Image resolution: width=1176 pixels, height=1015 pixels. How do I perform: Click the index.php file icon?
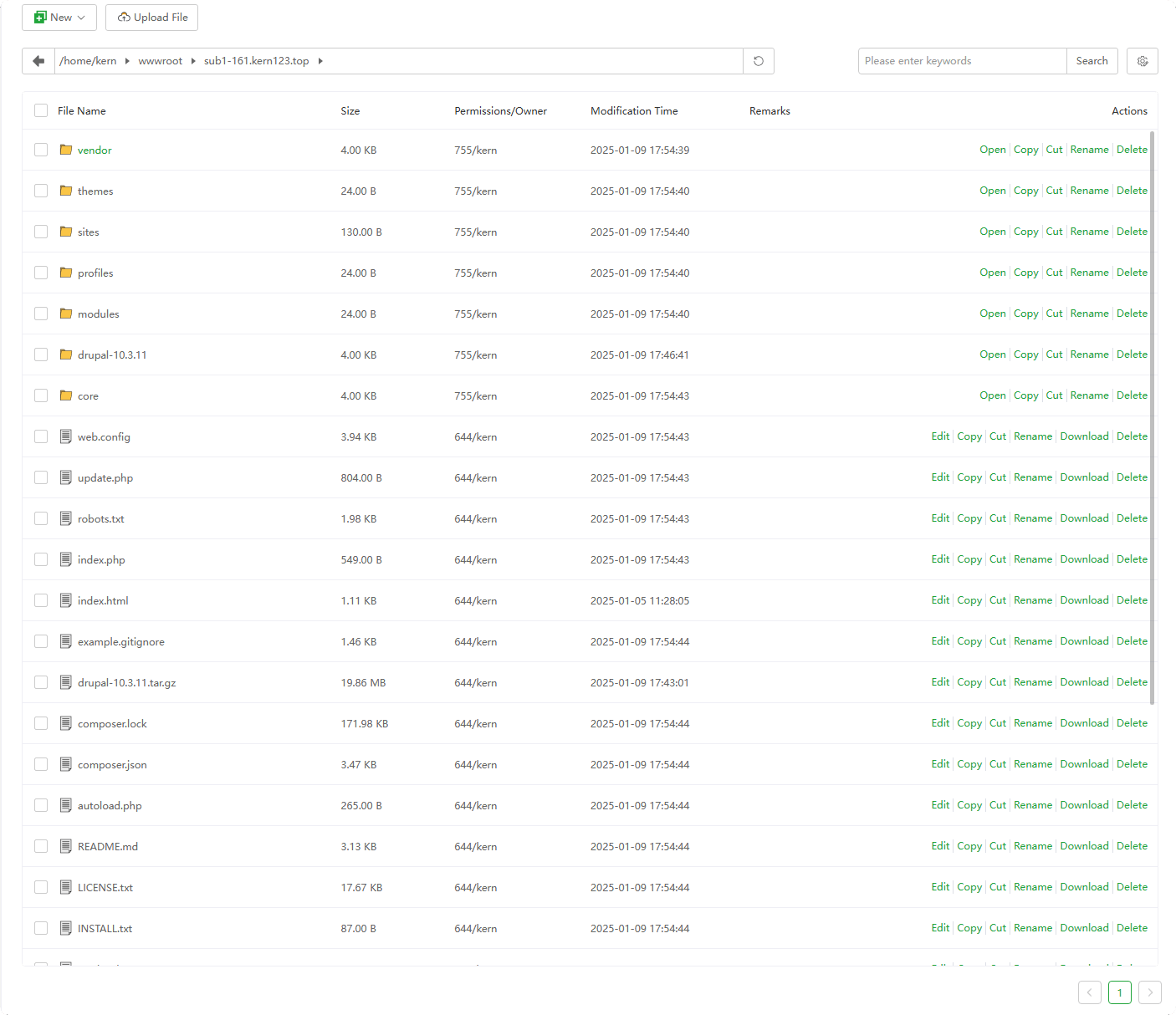click(66, 559)
